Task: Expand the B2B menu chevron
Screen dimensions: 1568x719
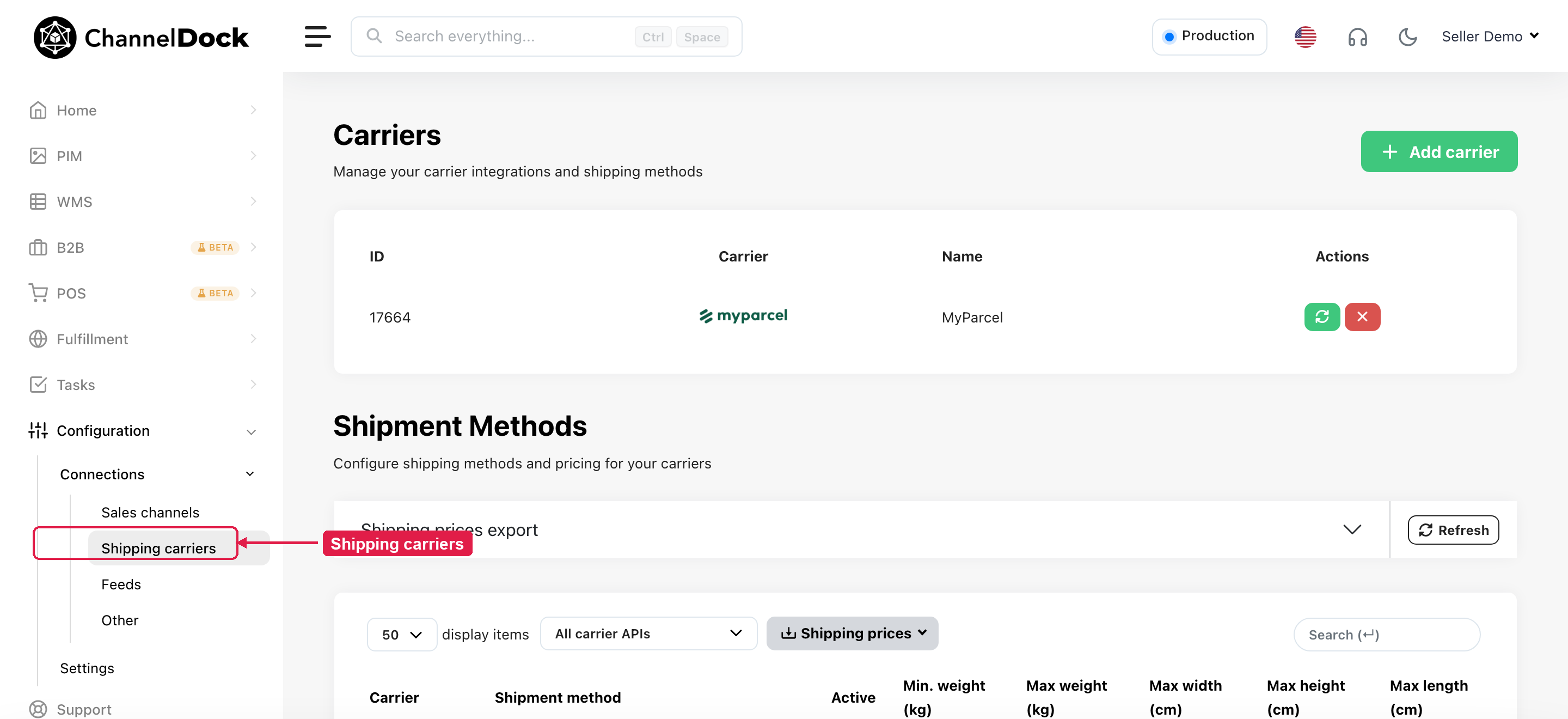Action: tap(253, 247)
